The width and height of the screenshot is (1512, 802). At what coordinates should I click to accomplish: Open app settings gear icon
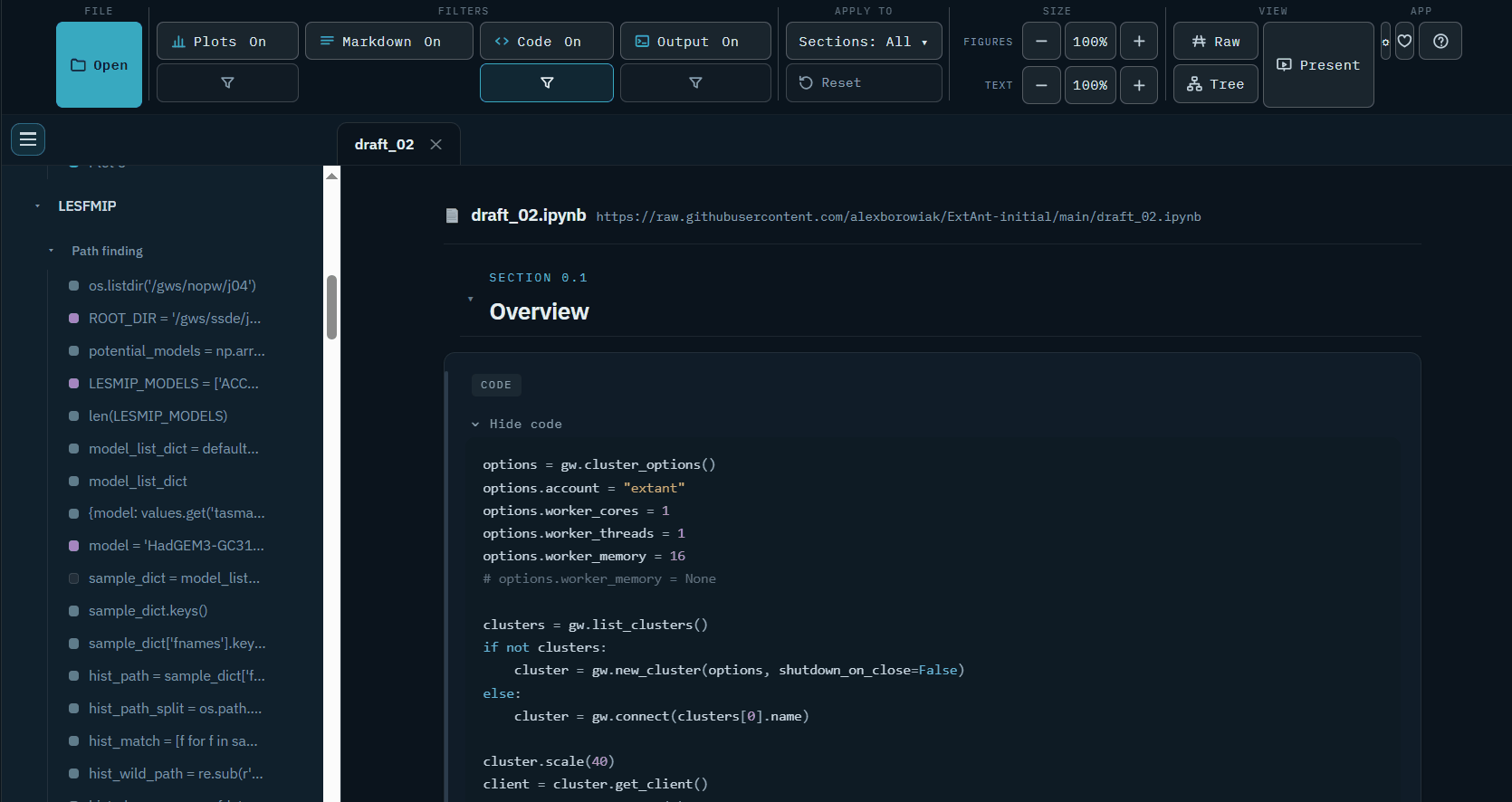[x=1385, y=42]
